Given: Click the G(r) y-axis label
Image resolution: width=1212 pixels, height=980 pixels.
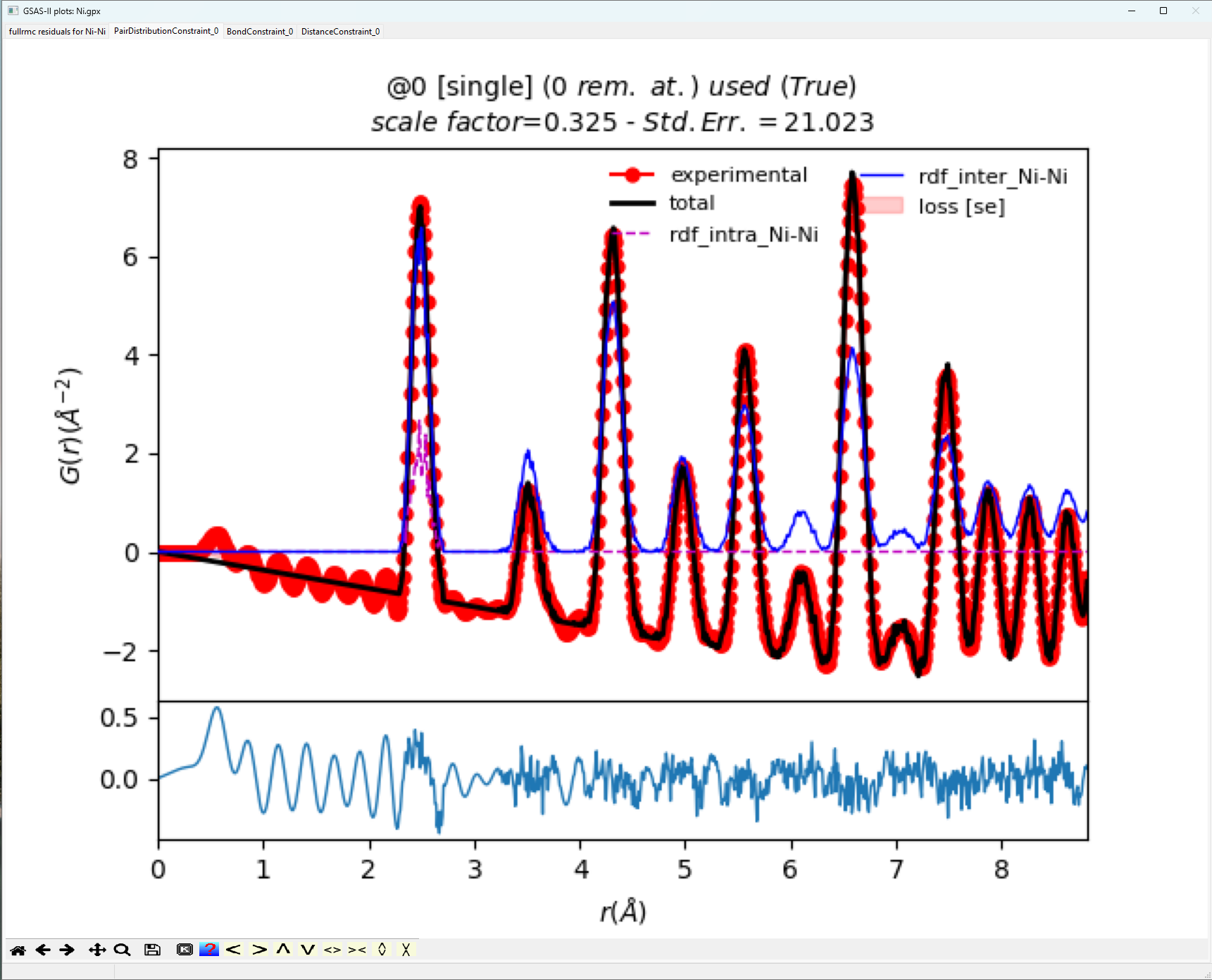Looking at the screenshot, I should pyautogui.click(x=69, y=425).
